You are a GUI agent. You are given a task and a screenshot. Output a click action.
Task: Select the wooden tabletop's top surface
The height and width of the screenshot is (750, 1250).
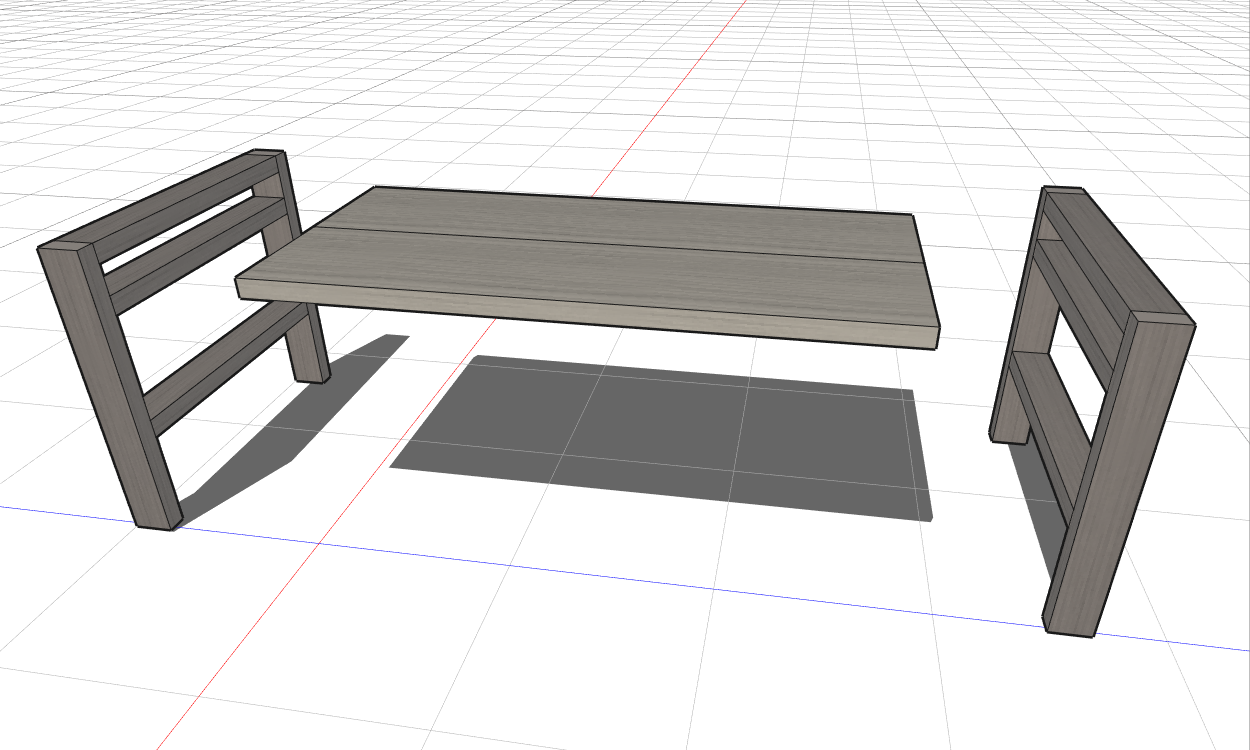[608, 255]
